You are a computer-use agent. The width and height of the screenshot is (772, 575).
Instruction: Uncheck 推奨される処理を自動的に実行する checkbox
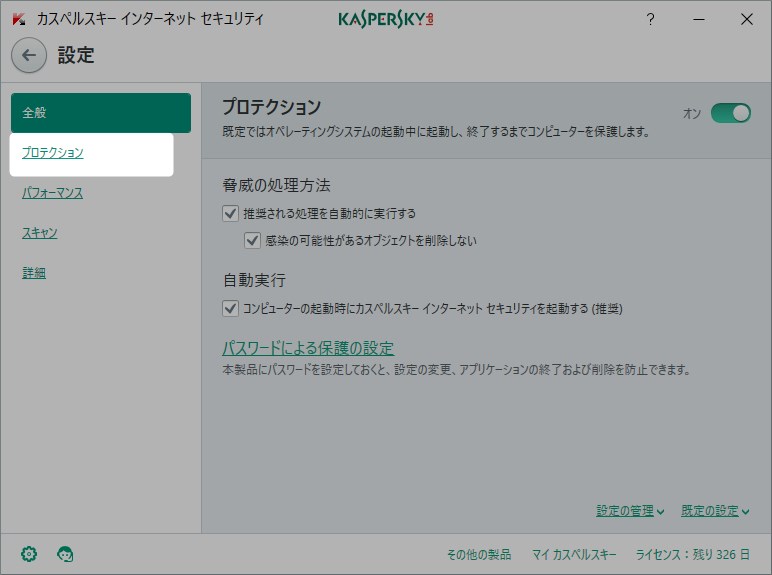[x=230, y=214]
